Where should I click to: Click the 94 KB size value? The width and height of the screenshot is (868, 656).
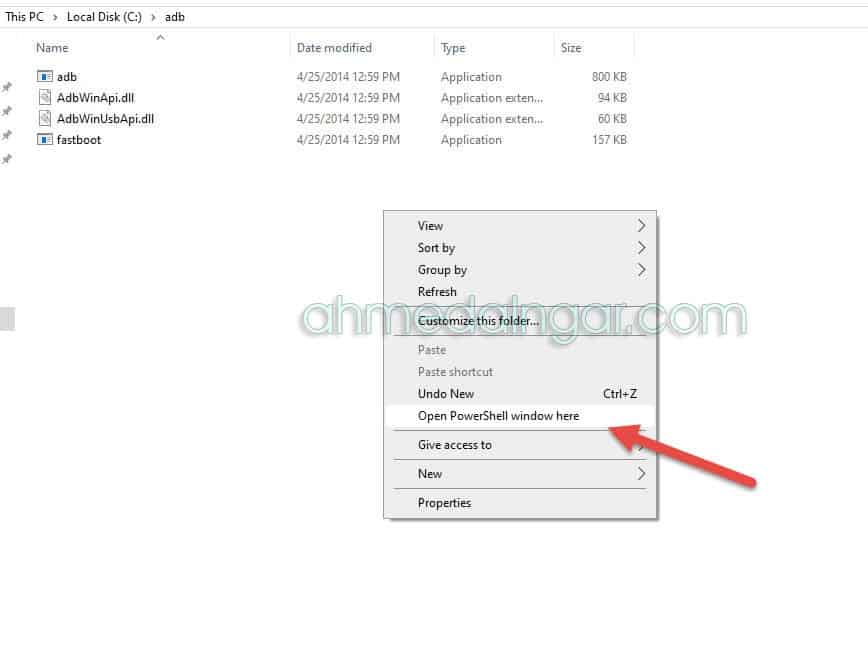[x=612, y=97]
